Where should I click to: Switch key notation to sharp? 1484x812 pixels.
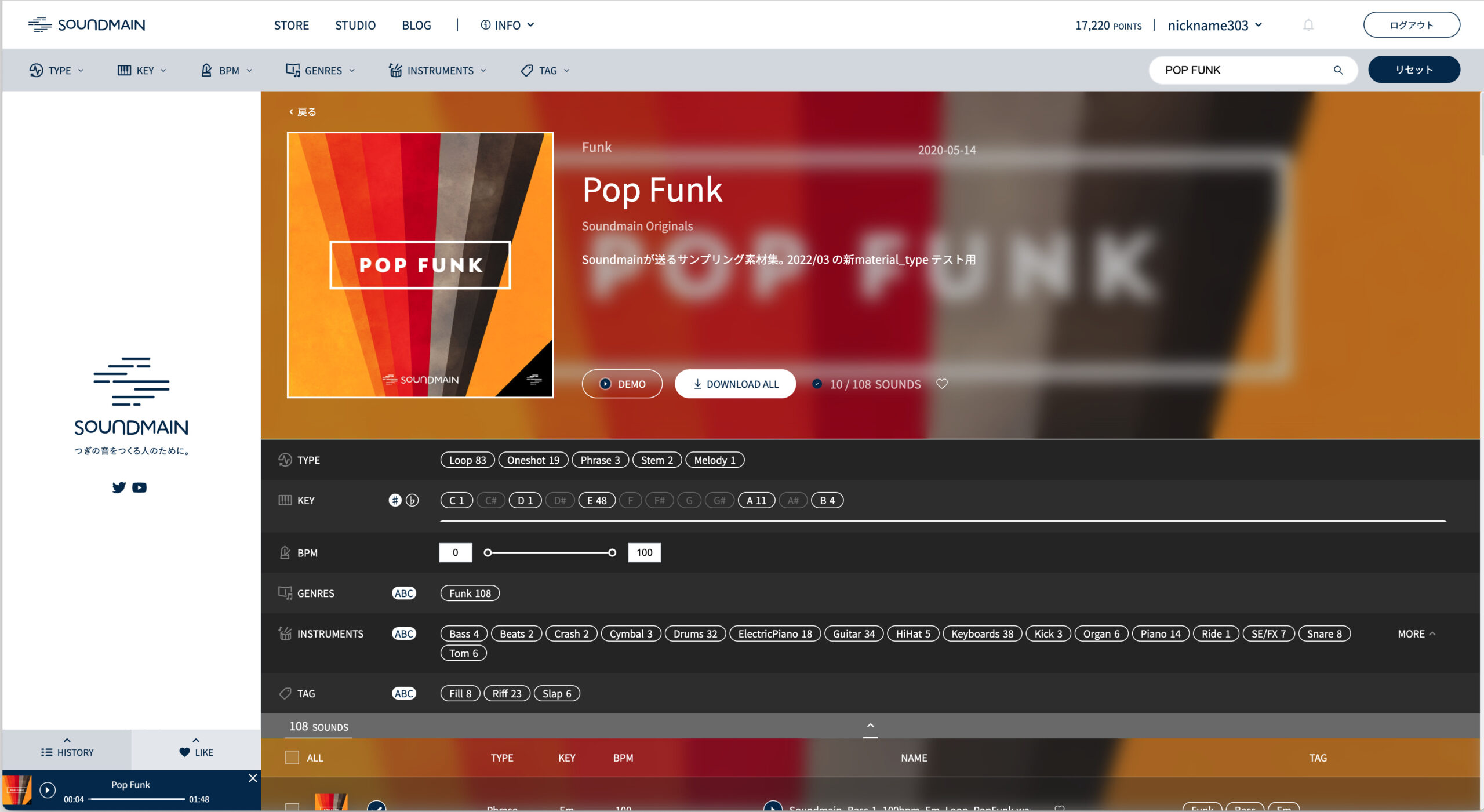[x=395, y=500]
